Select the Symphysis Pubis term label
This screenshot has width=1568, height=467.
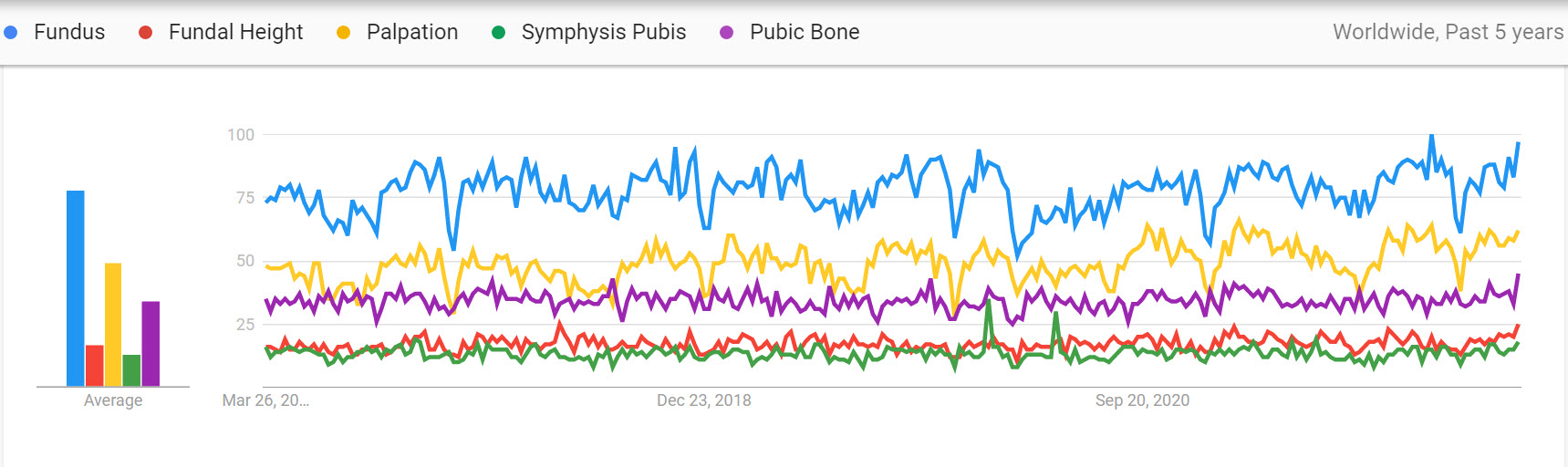coord(603,32)
